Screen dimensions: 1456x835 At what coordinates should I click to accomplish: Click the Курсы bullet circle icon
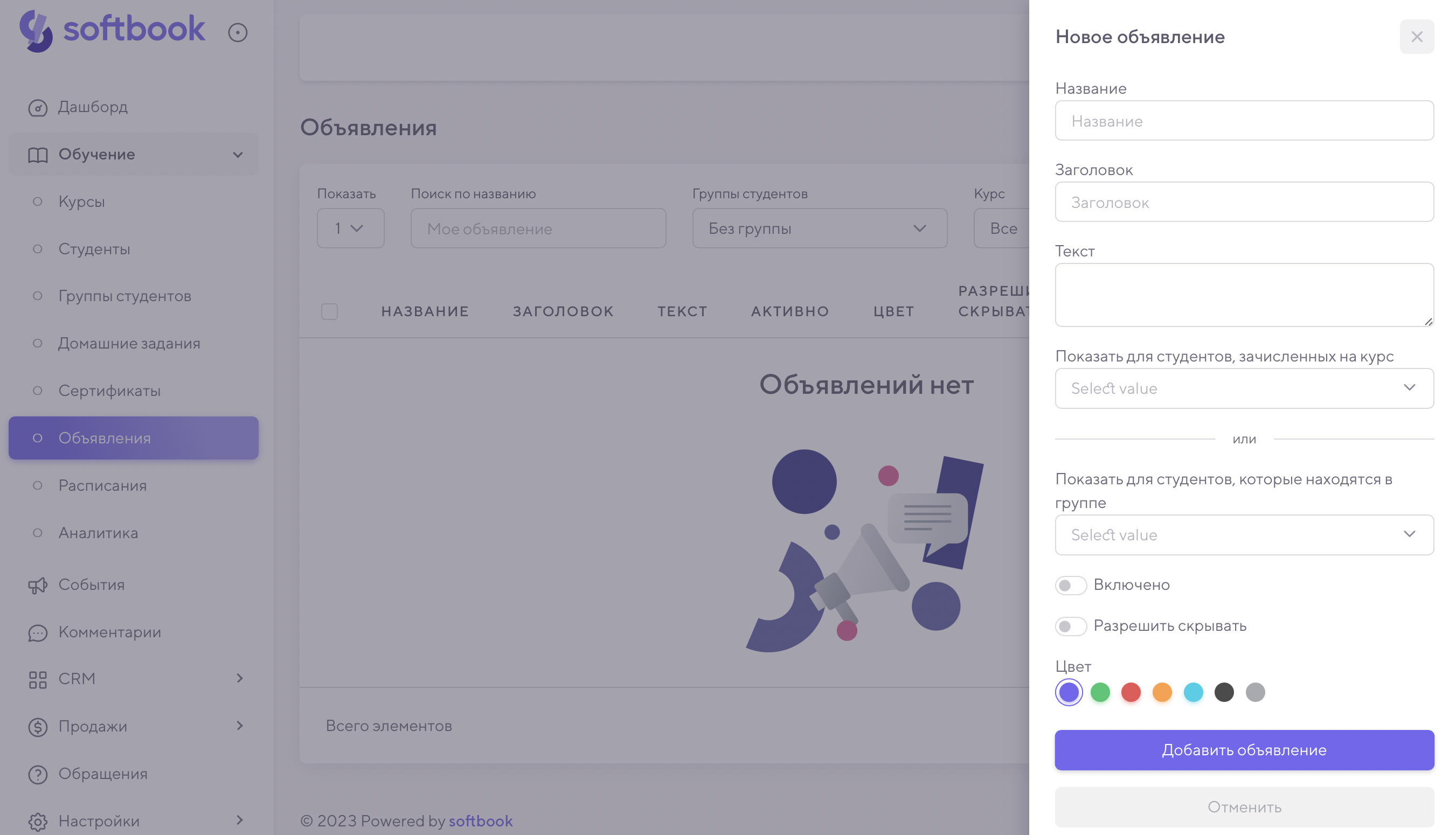[38, 201]
